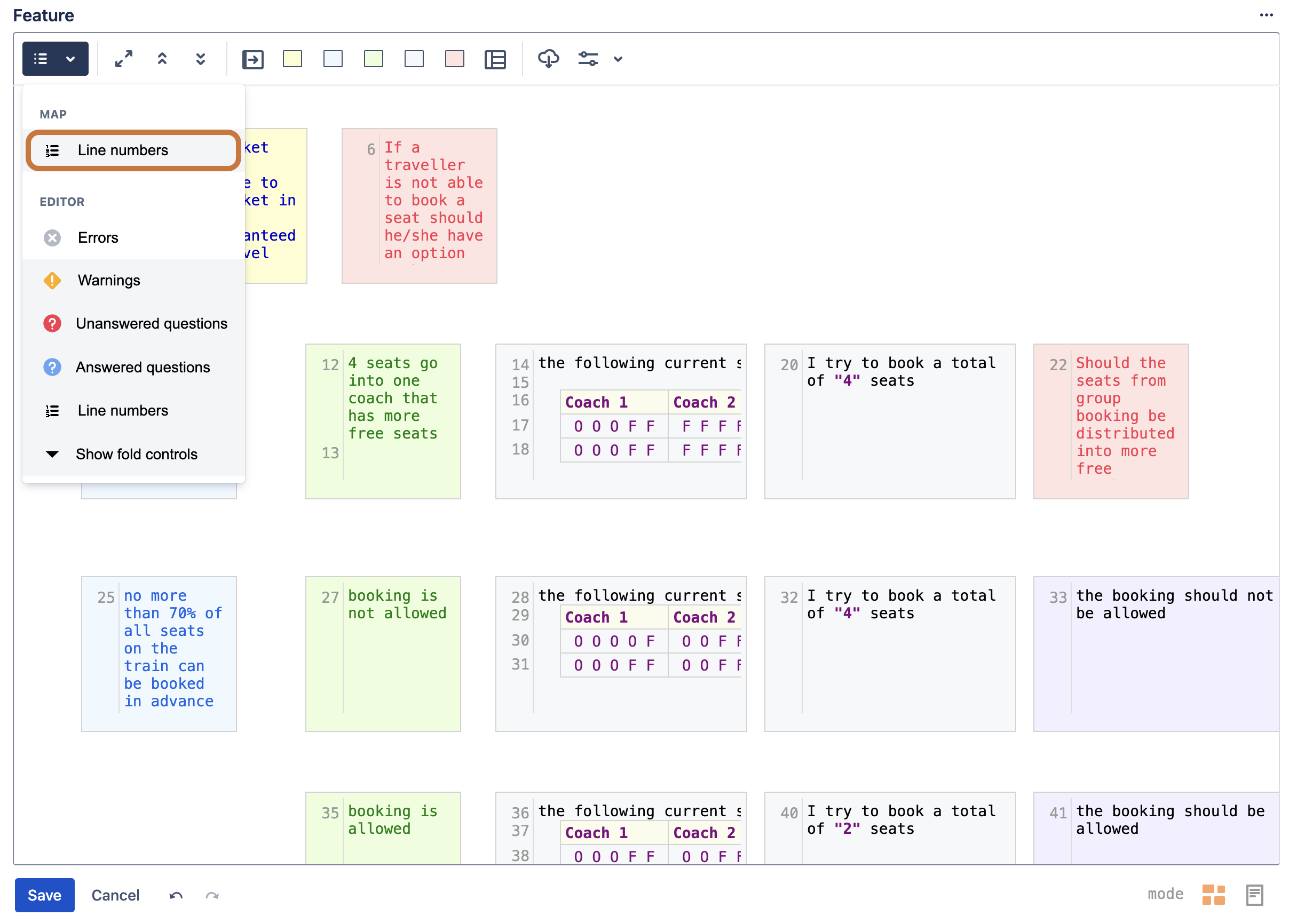
Task: Toggle Errors display in the Editor section
Action: click(134, 238)
